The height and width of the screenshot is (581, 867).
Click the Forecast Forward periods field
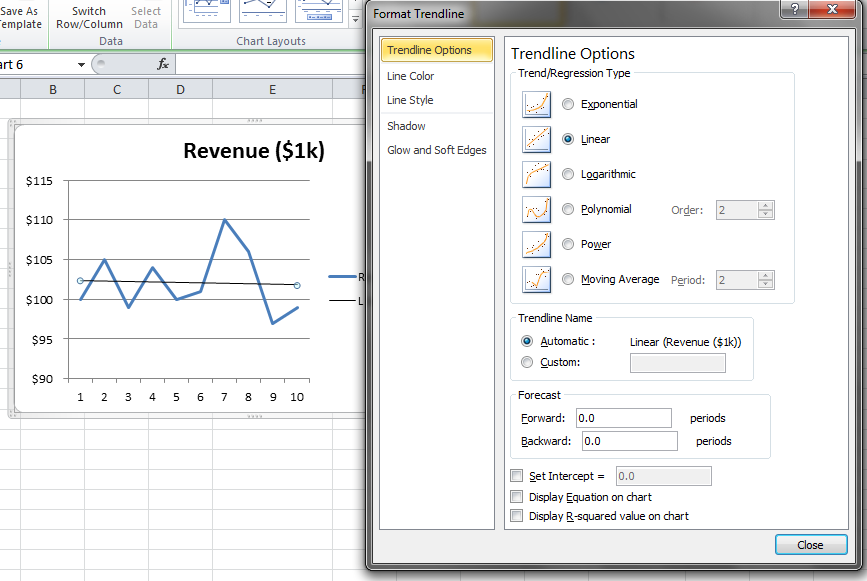[x=624, y=418]
